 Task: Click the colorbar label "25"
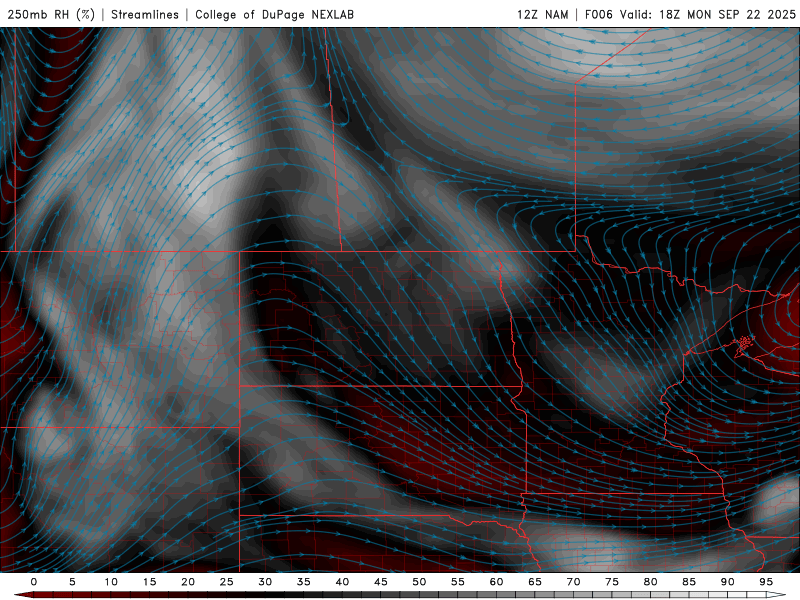coord(227,582)
